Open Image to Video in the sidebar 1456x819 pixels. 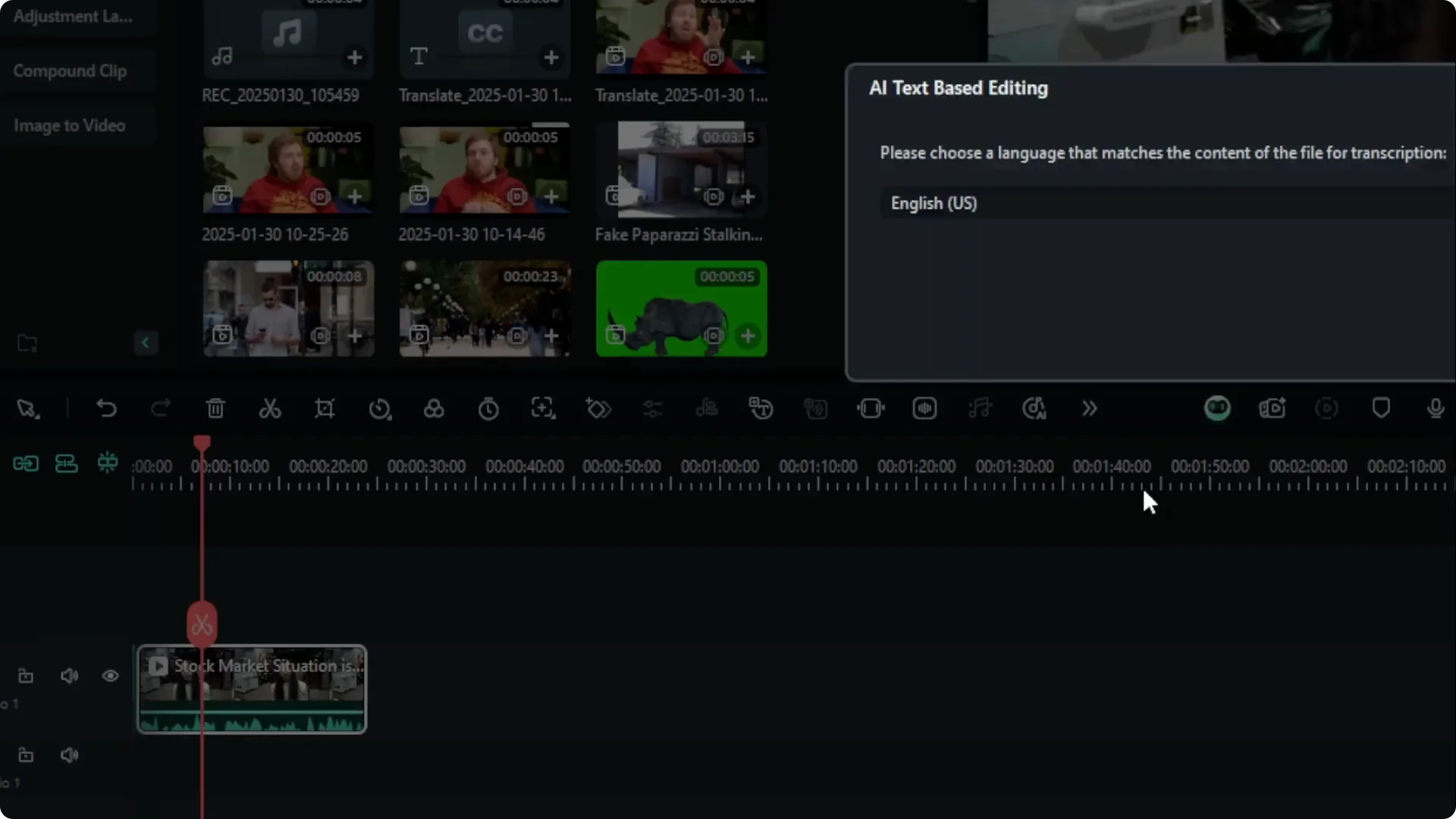[x=69, y=125]
